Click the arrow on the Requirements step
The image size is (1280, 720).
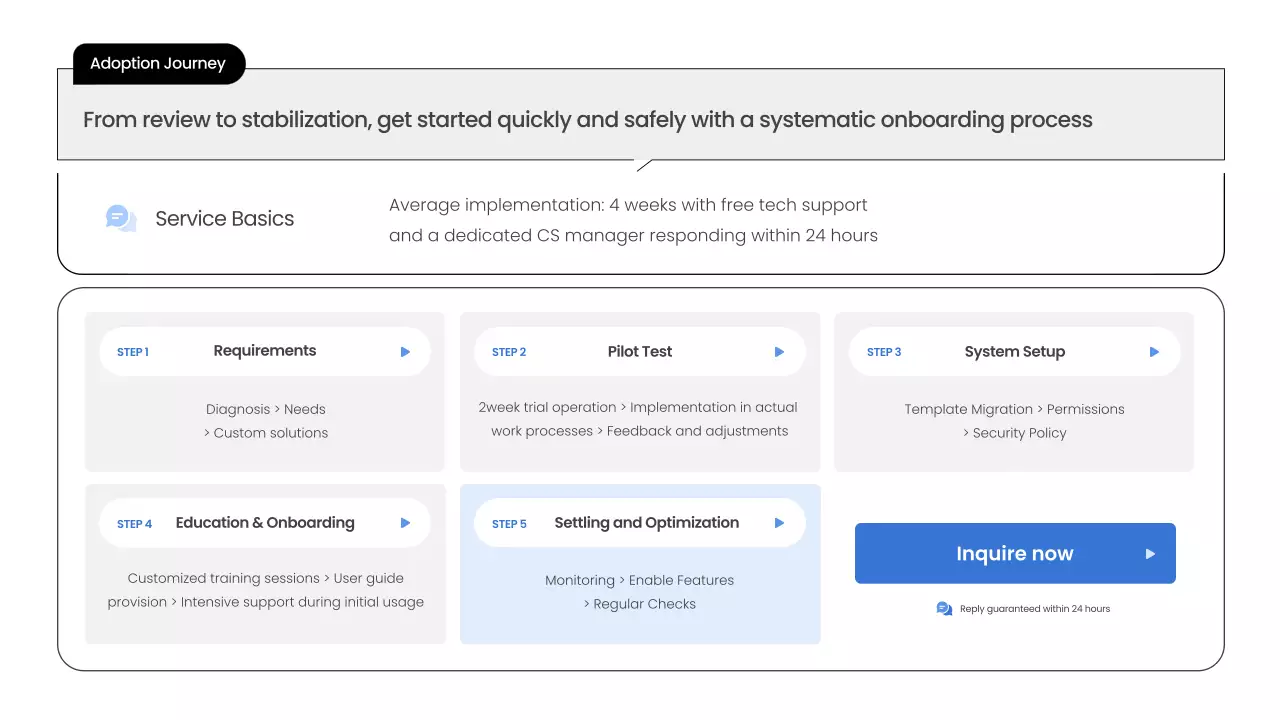(405, 352)
